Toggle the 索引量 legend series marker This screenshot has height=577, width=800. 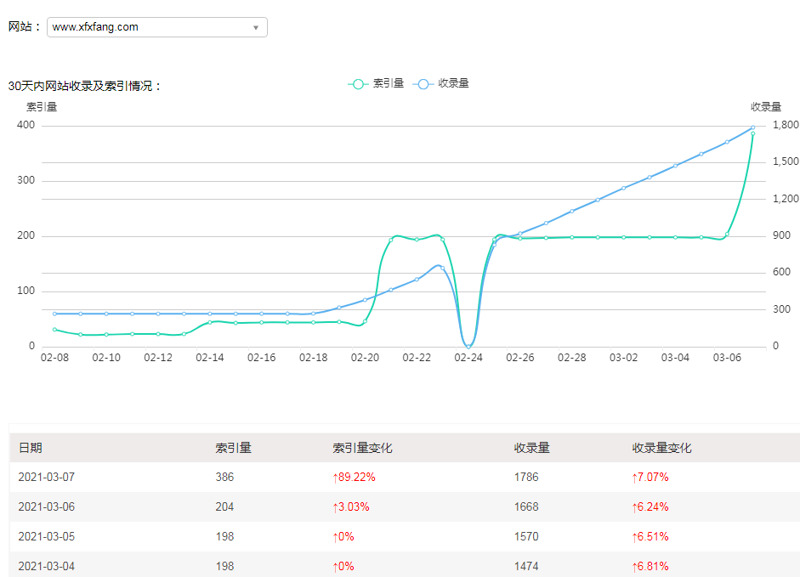[x=359, y=84]
